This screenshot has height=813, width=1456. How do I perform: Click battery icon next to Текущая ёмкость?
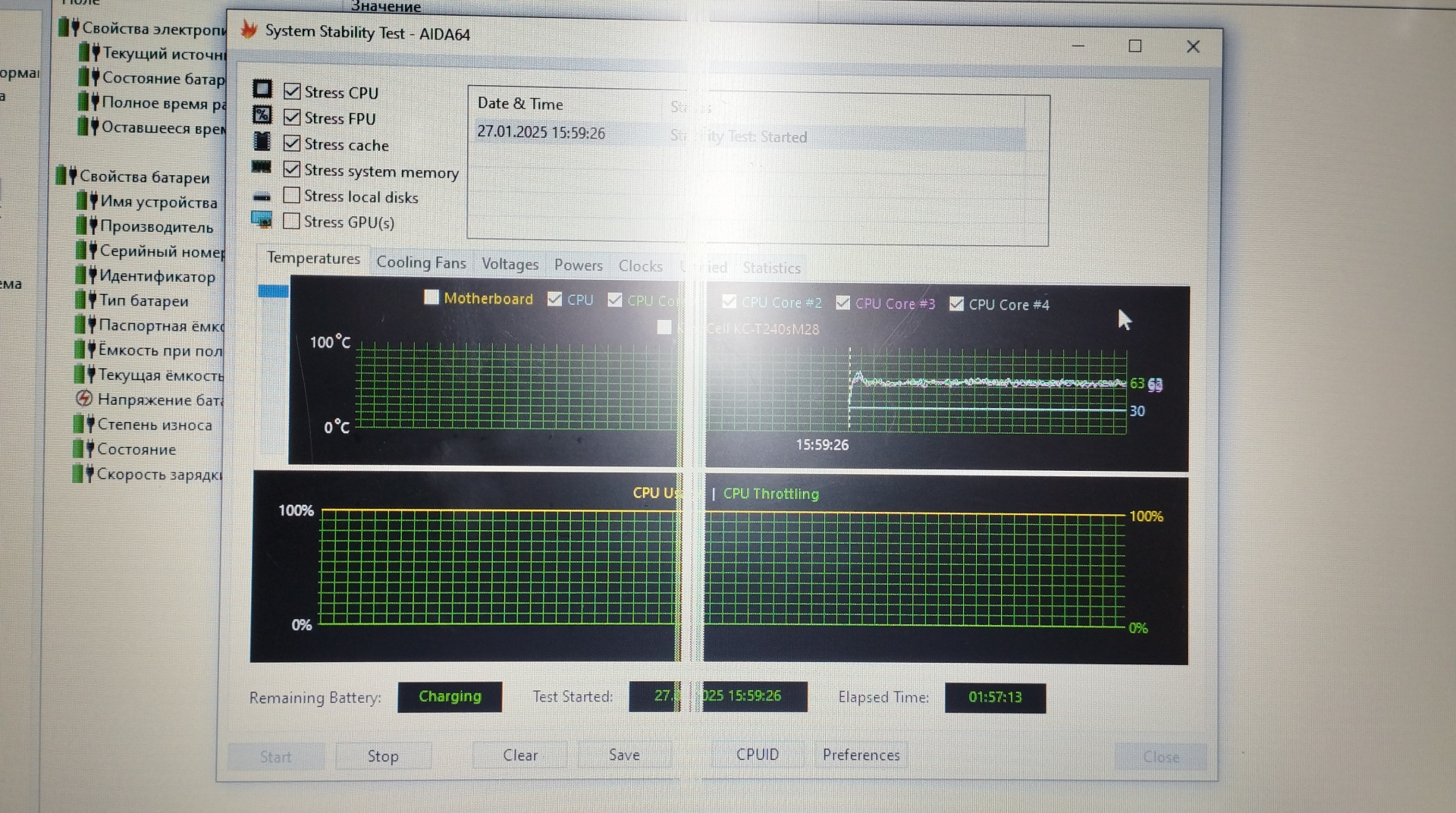86,374
